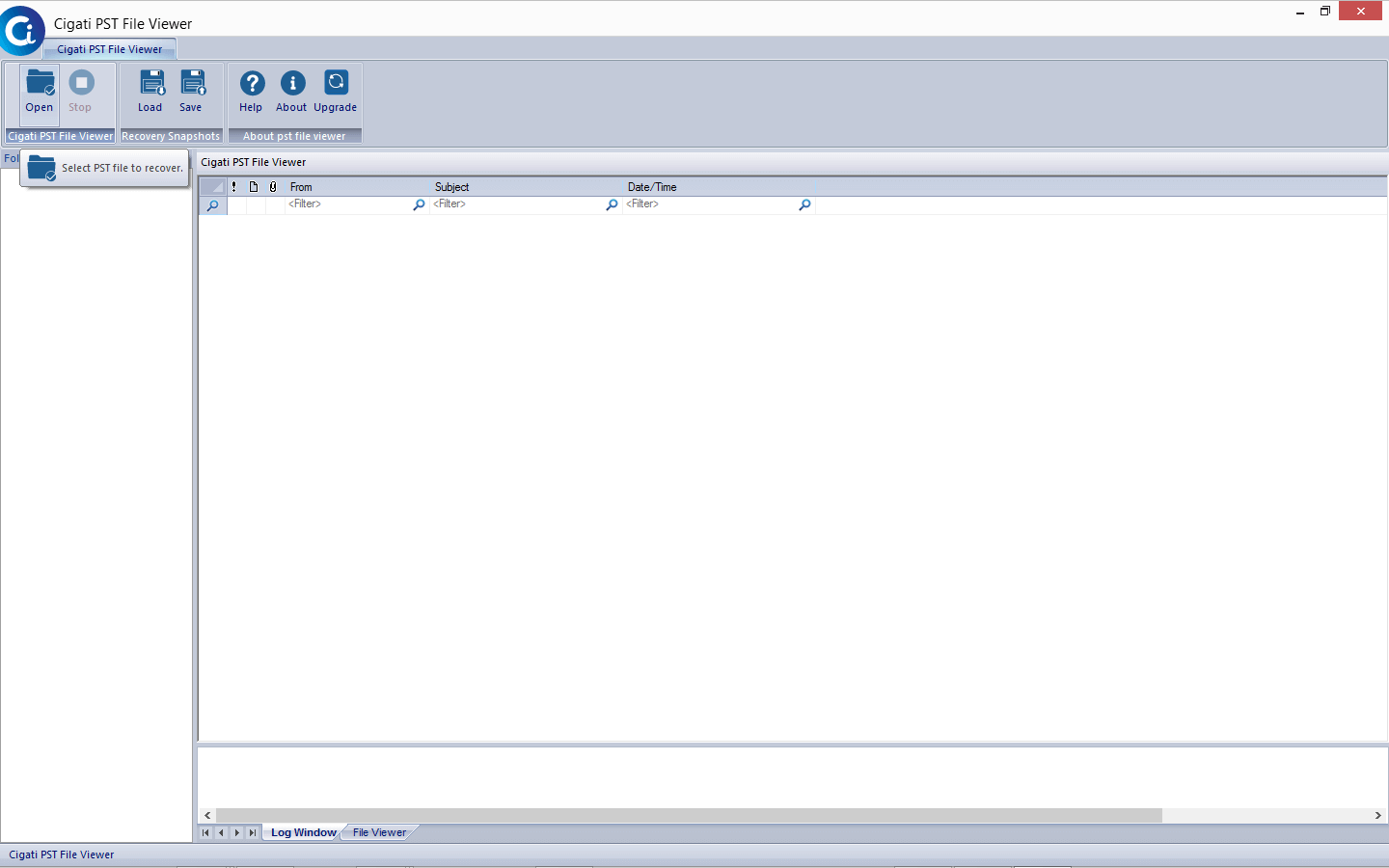Screen dimensions: 1389x868
Task: Click the Cigati logo icon
Action: pos(21,31)
